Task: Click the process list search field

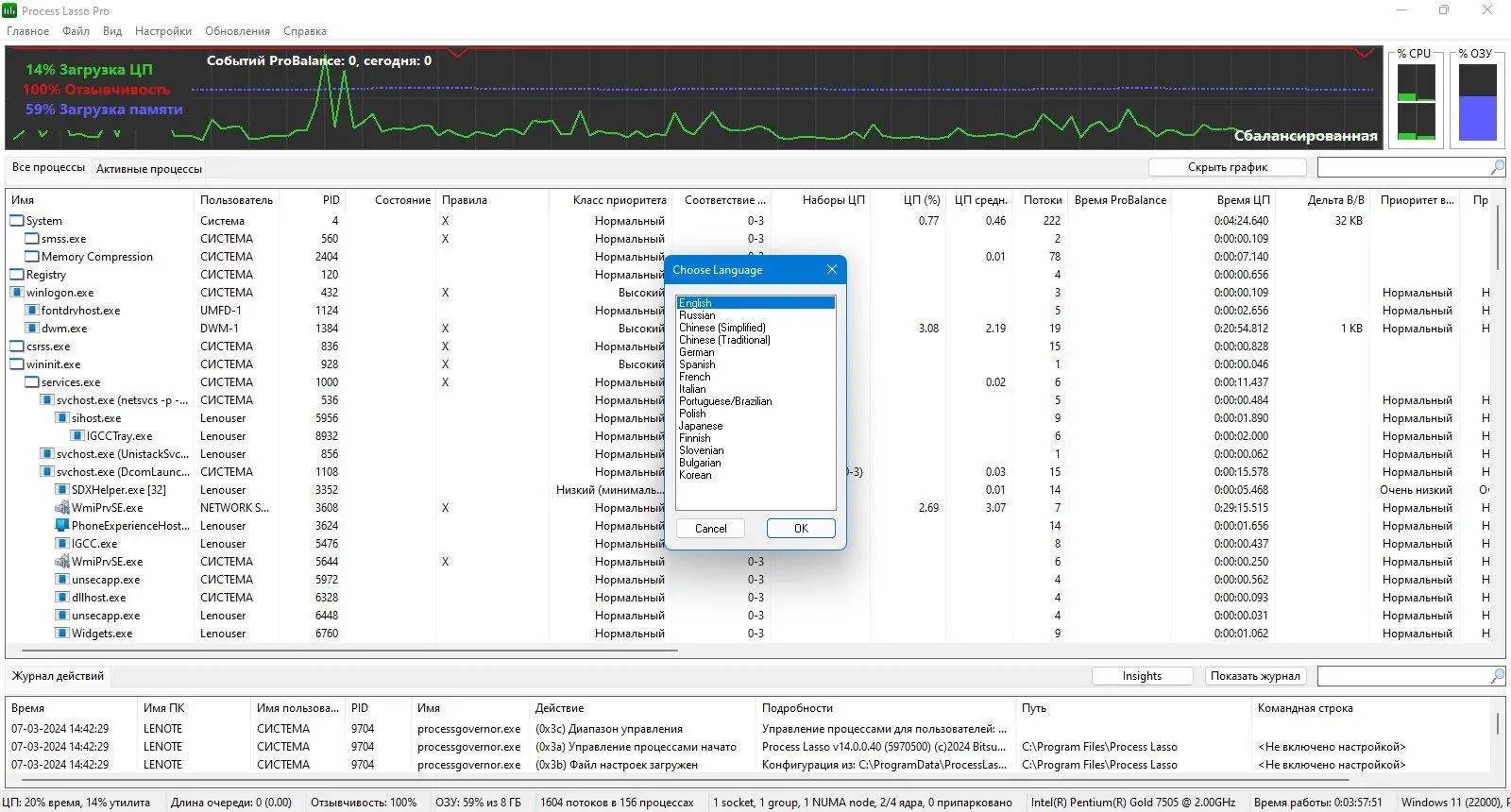Action: [x=1403, y=167]
